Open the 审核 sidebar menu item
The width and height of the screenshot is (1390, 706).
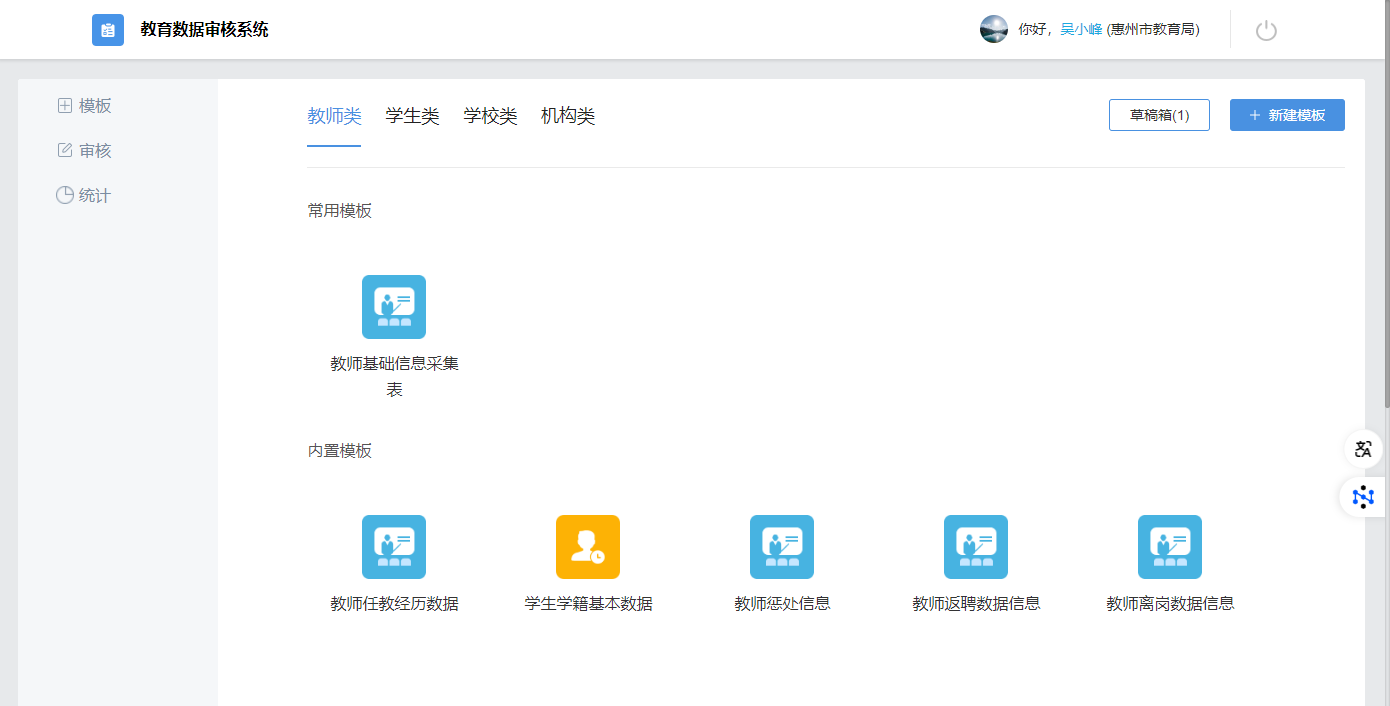click(85, 151)
